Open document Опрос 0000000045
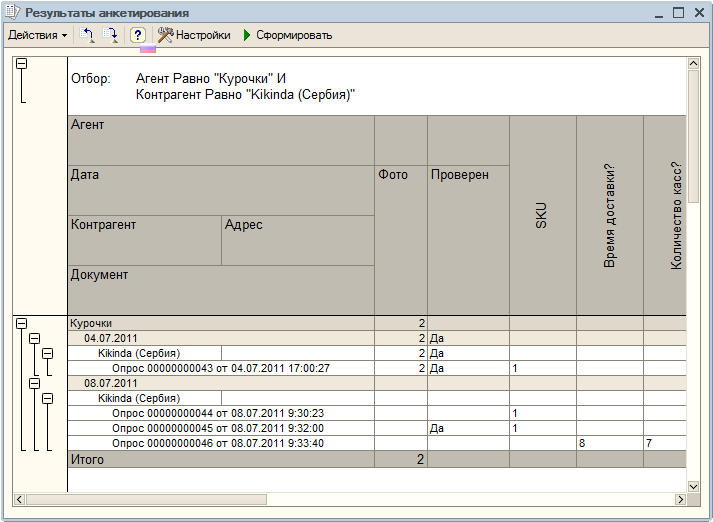 pyautogui.click(x=221, y=428)
